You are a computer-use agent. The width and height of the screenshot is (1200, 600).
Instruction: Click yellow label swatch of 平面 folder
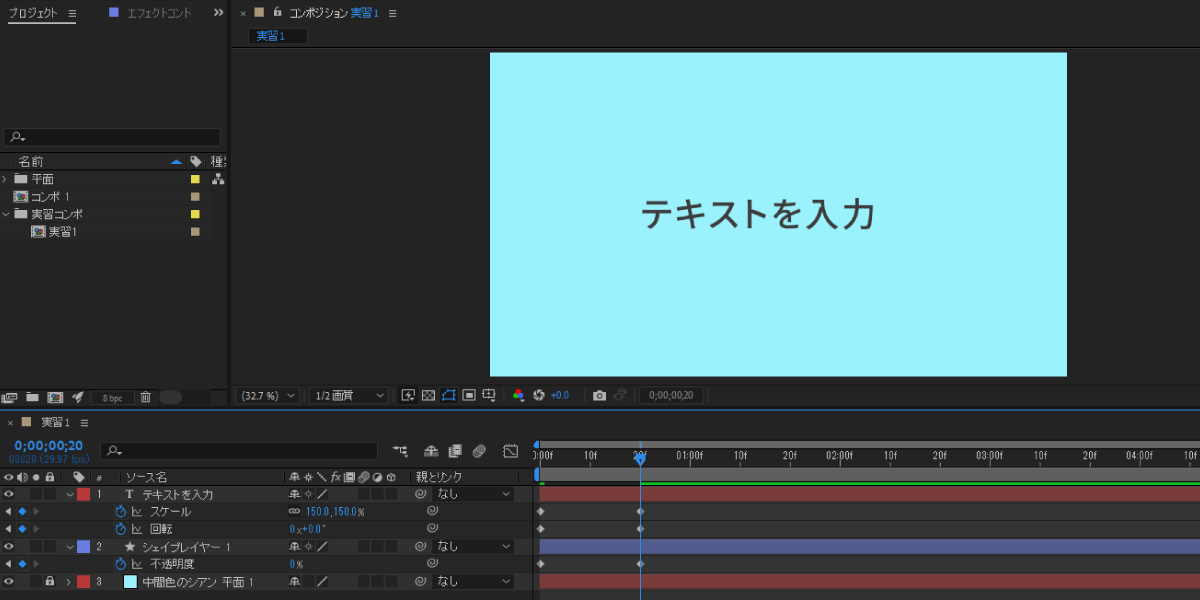point(195,179)
